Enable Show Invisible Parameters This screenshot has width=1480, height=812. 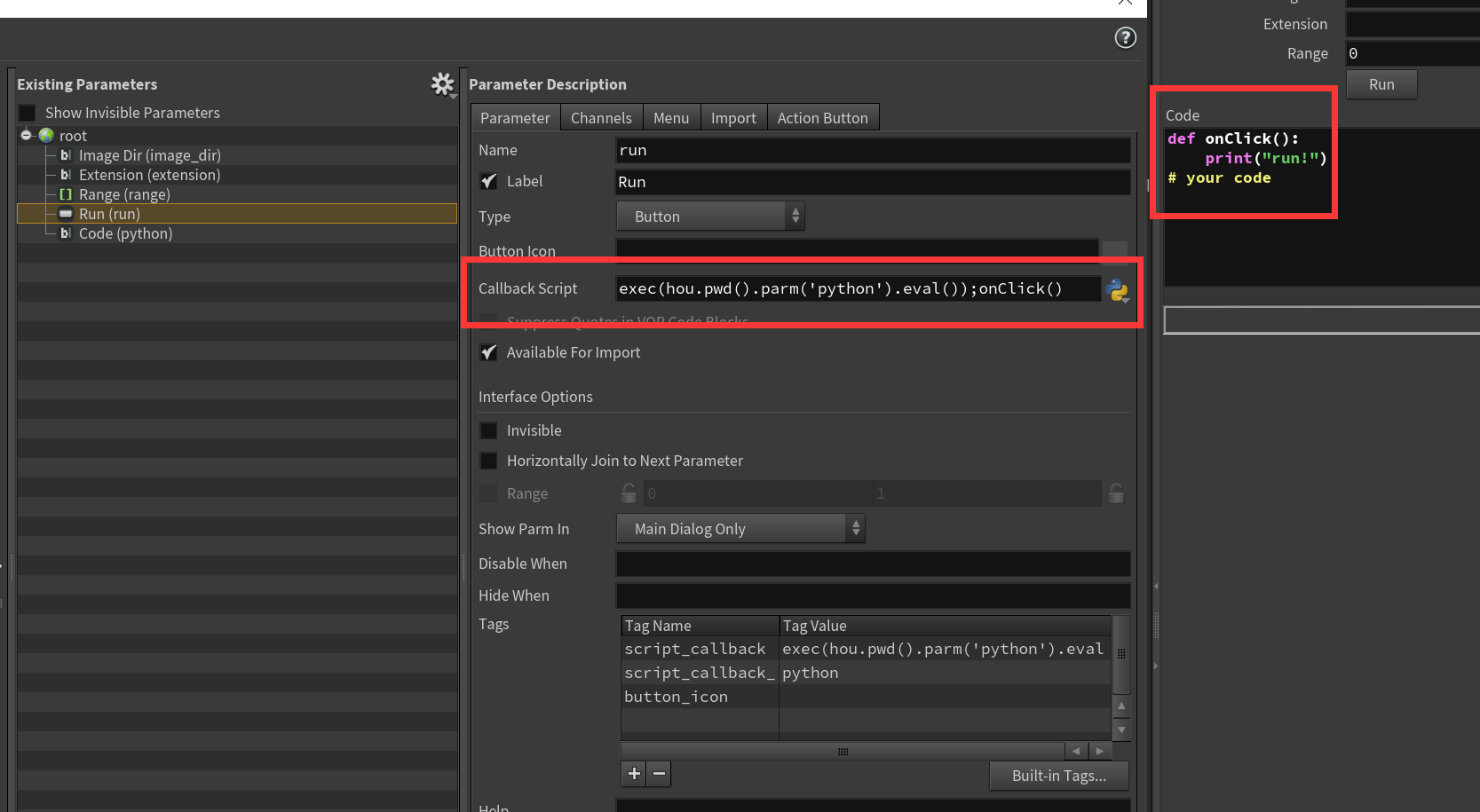pos(27,113)
